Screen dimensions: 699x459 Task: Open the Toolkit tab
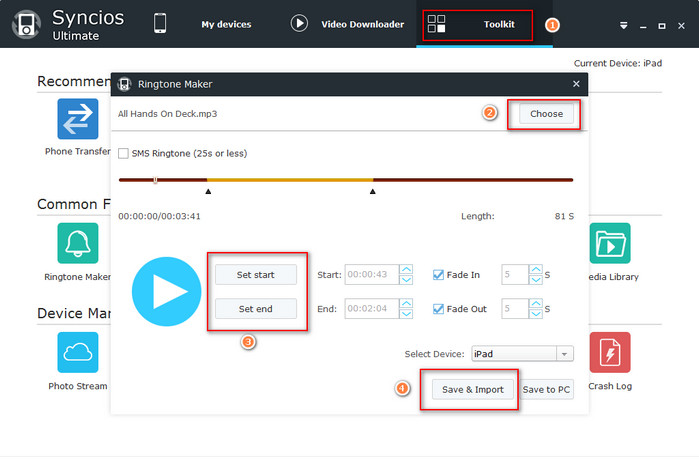pos(476,24)
